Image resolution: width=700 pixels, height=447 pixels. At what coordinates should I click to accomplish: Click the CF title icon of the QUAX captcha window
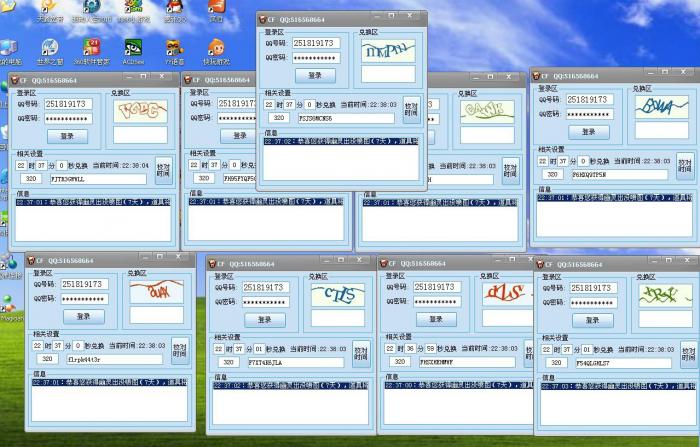(31, 260)
